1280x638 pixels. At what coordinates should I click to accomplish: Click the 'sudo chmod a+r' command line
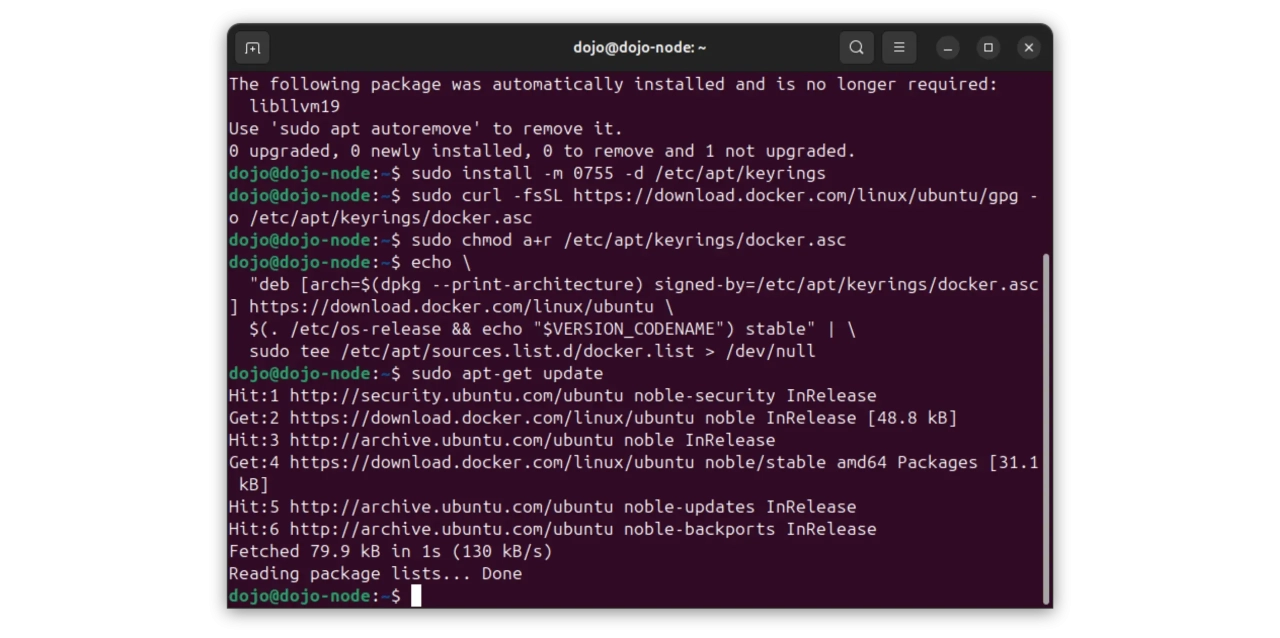tap(628, 240)
